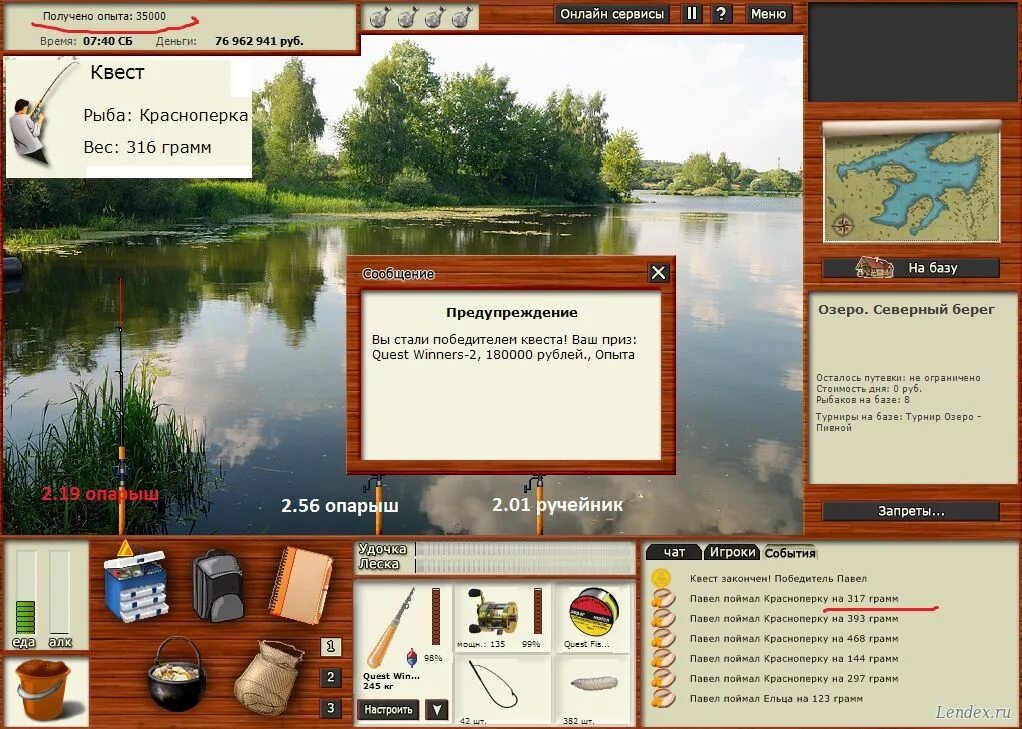Screen dimensions: 1022x729
Task: Select rod slot 1
Action: click(330, 646)
